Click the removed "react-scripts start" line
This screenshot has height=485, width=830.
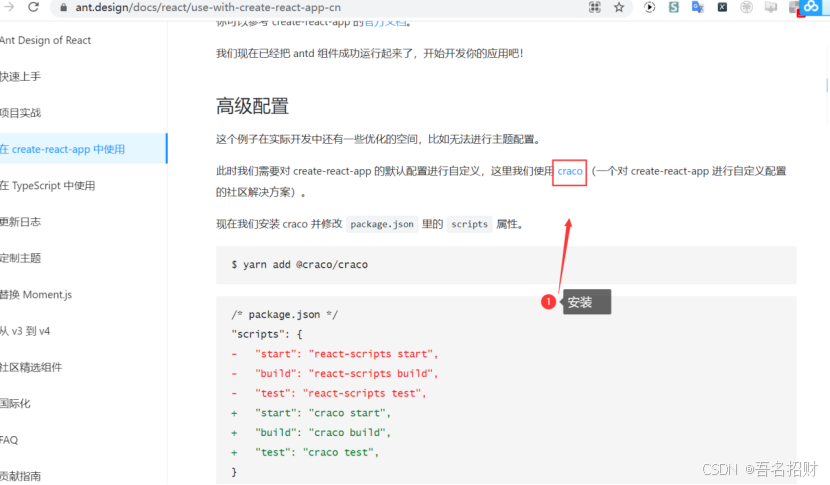(335, 354)
